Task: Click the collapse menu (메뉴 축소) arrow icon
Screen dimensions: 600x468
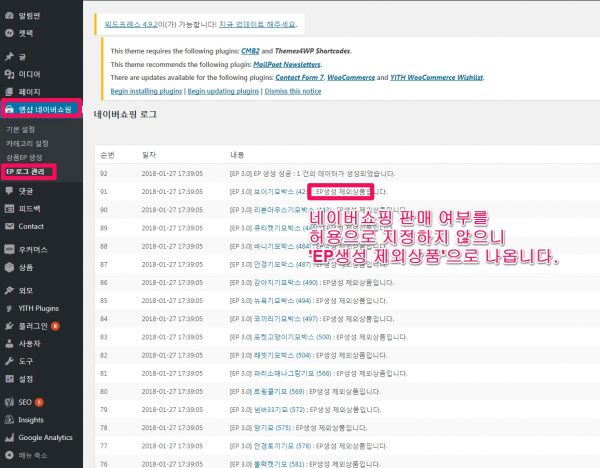Action: click(9, 455)
